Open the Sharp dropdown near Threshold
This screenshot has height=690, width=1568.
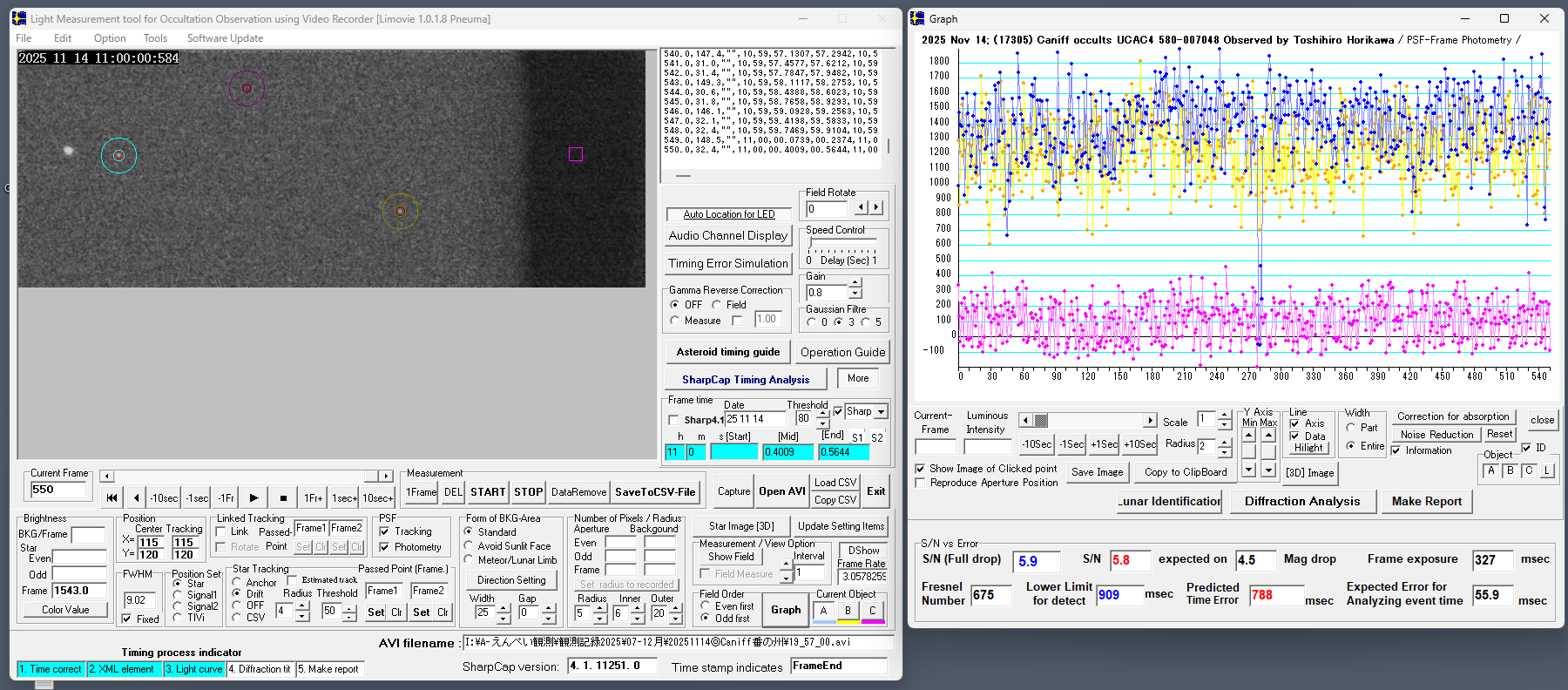tap(881, 412)
